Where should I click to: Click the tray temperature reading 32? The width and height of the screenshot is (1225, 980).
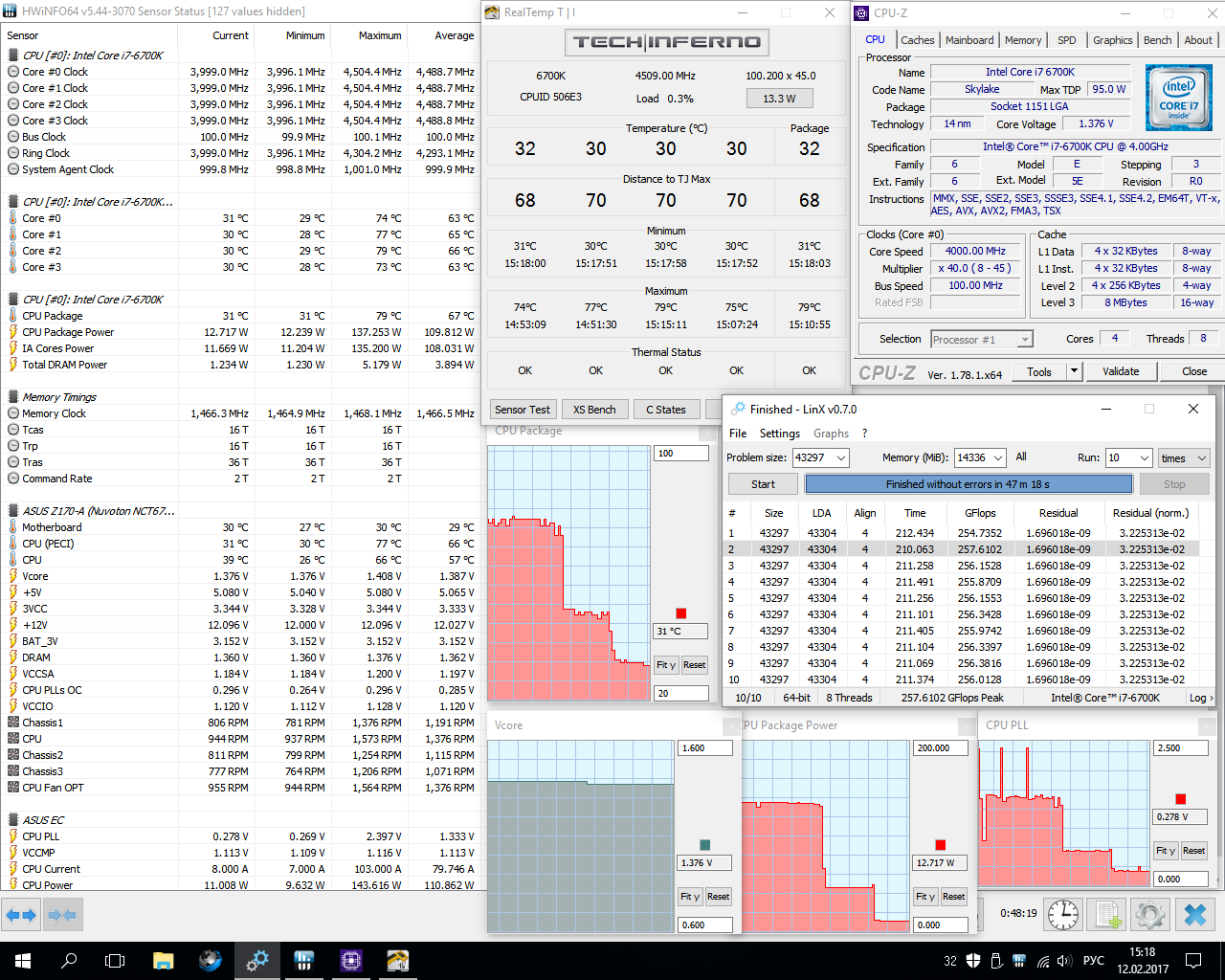(x=950, y=961)
